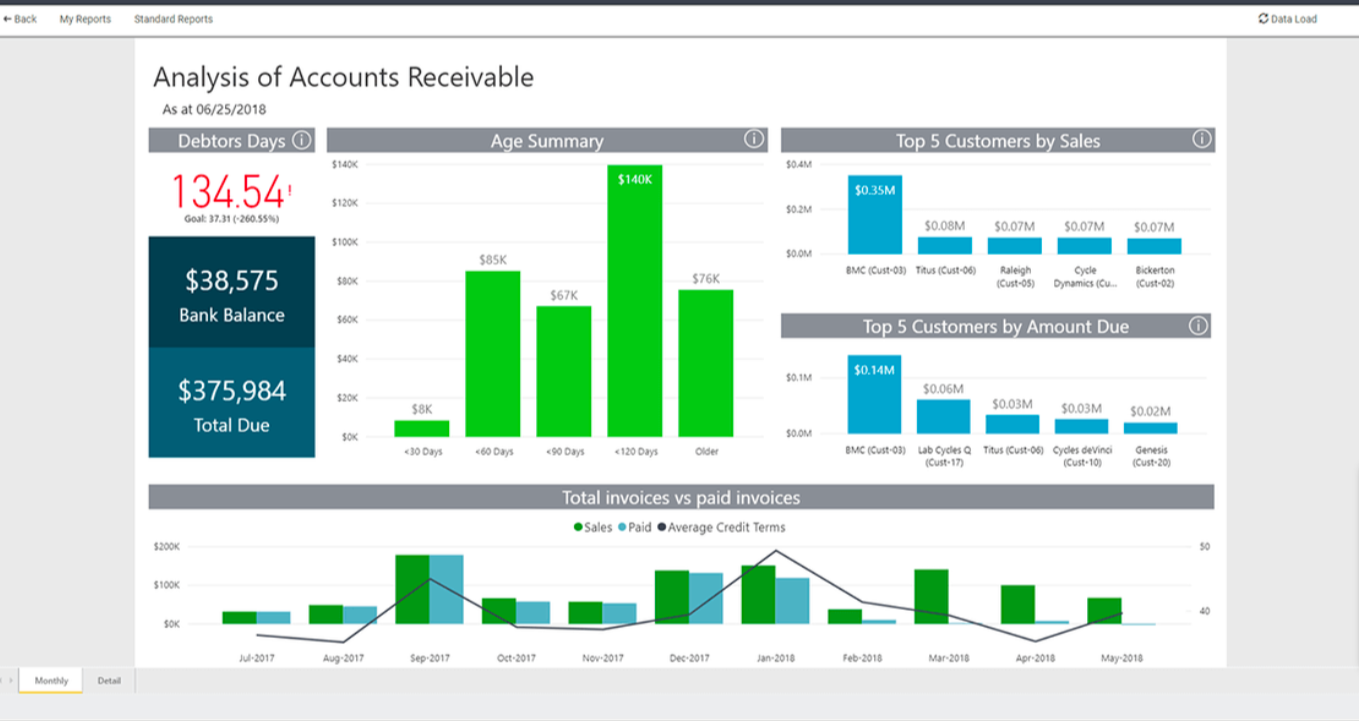
Task: Select the Older bar in Age Summary
Action: click(x=706, y=363)
